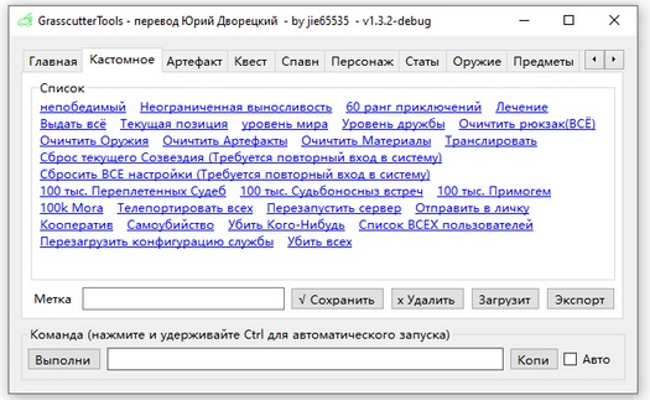This screenshot has height=400, width=650.
Task: Copy command using the Копи button
Action: click(532, 360)
